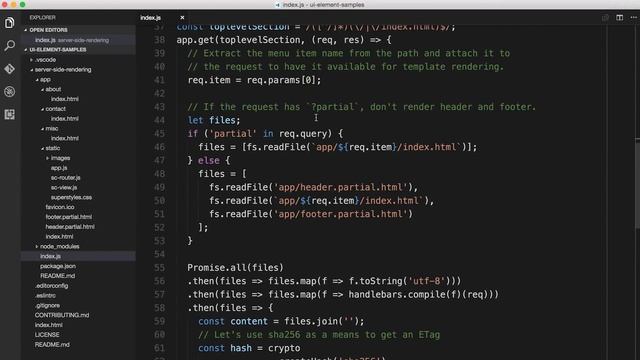Open the editor More Actions ellipsis
The height and width of the screenshot is (360, 640).
tap(633, 18)
